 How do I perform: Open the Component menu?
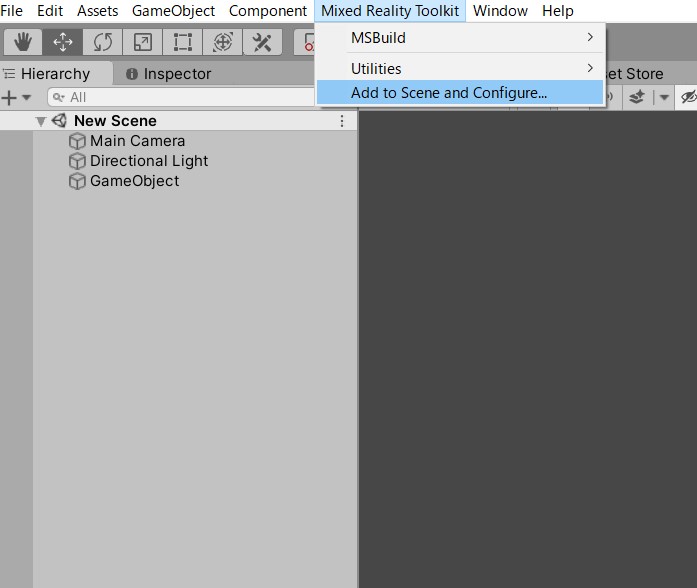pos(268,11)
